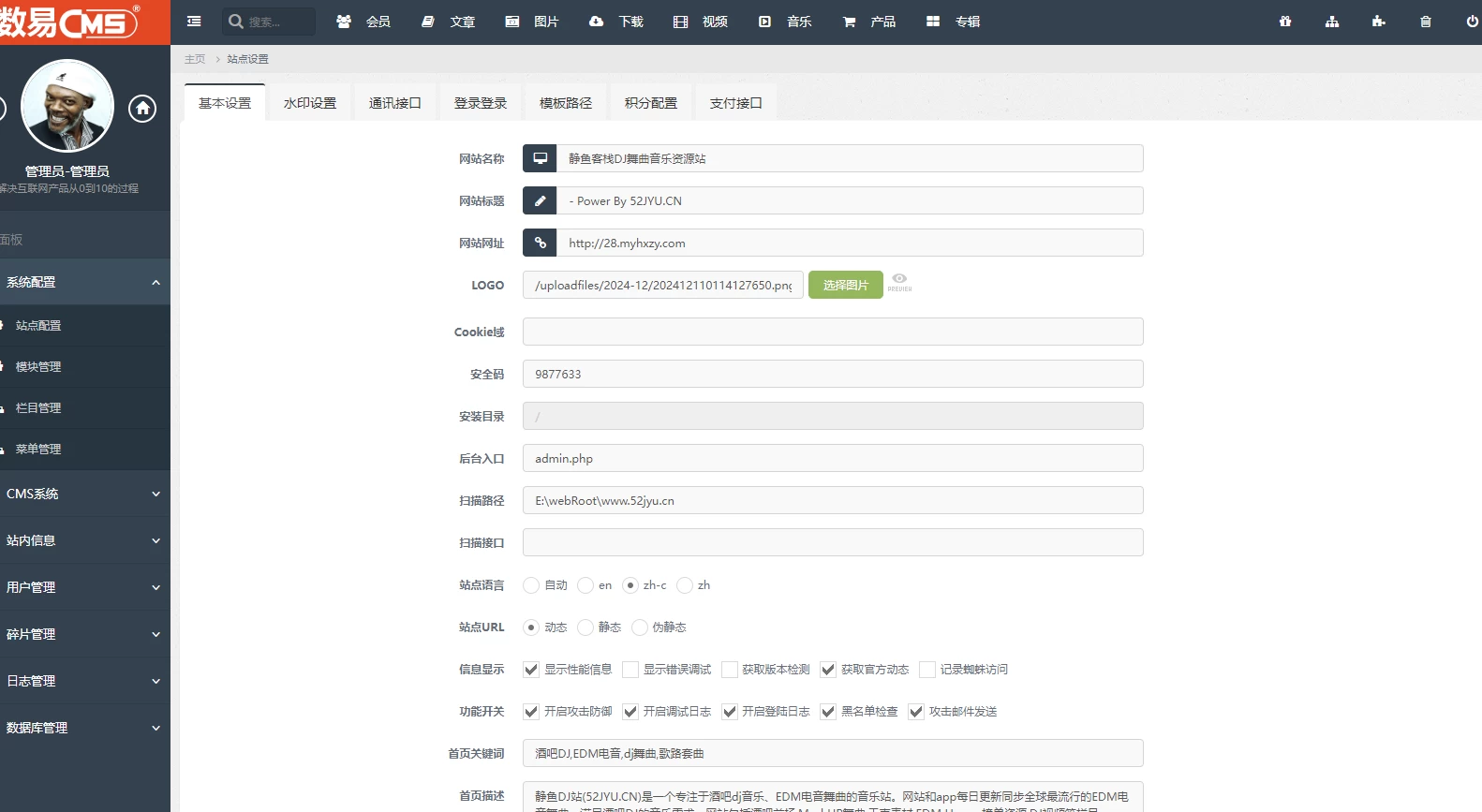Click the 网站名称 input field
1482x812 pixels.
849,158
